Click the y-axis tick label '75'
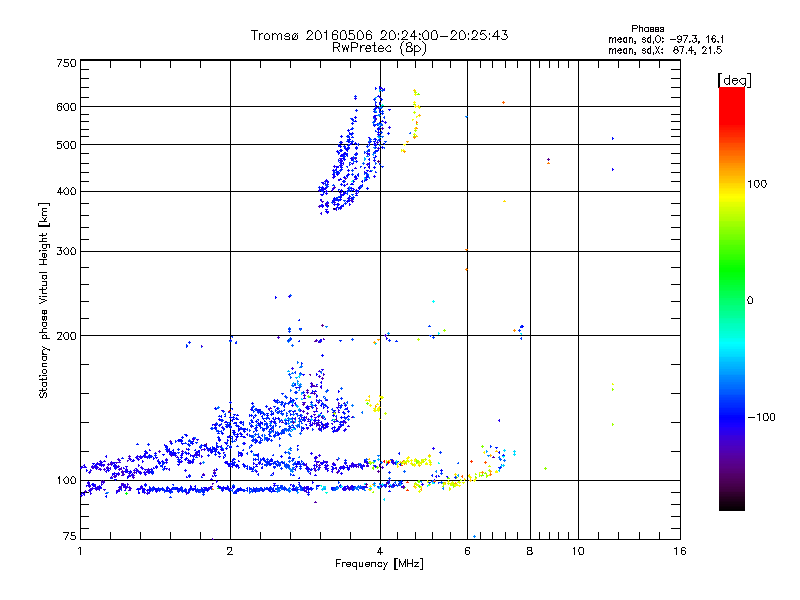Viewport: 800px width, 600px height. pos(70,536)
